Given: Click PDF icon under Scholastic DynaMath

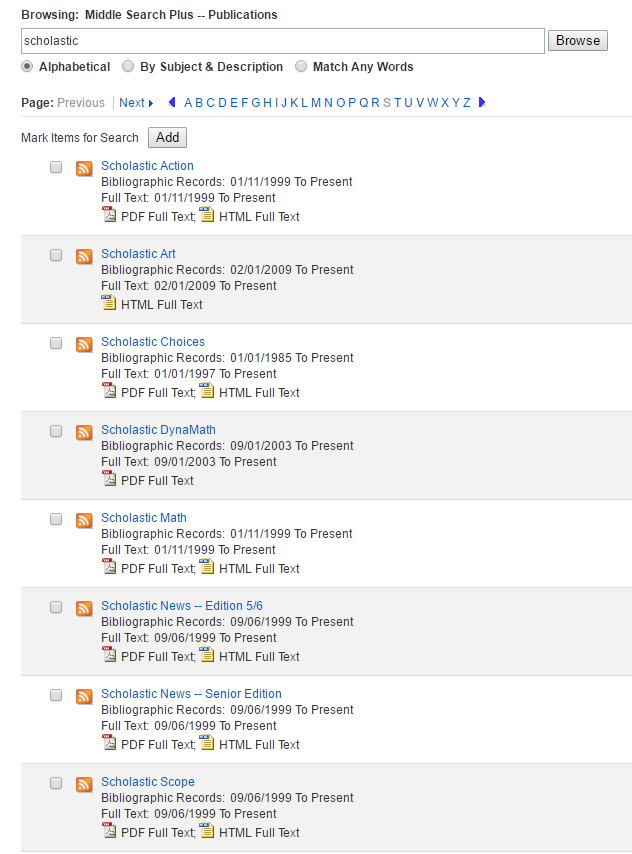Looking at the screenshot, I should [109, 478].
